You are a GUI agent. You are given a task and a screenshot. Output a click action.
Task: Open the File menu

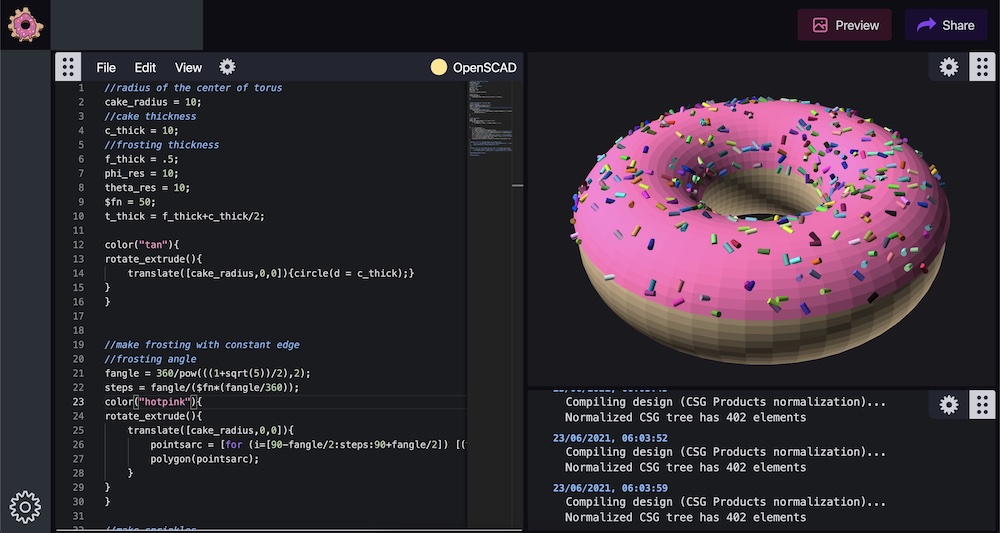(106, 67)
